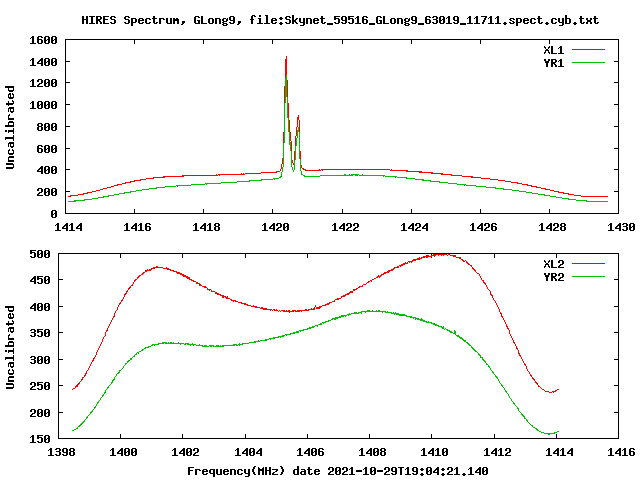Click the upper plot's Uncalibrated axis label

[x=10, y=127]
